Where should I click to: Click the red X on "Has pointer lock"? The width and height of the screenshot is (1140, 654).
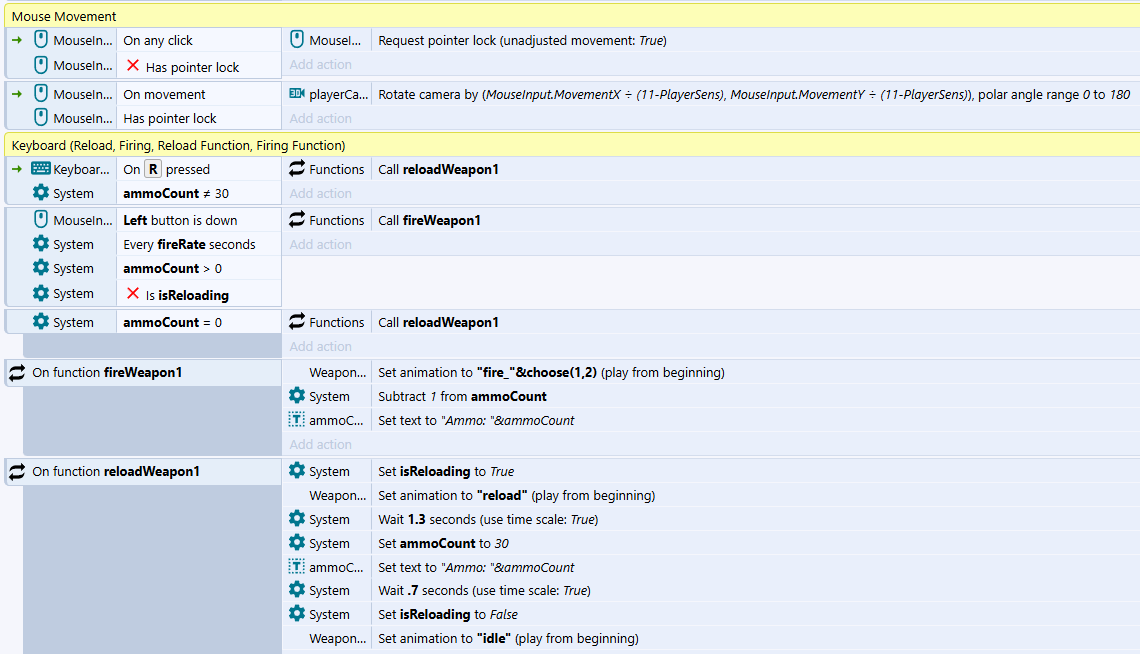pos(133,66)
